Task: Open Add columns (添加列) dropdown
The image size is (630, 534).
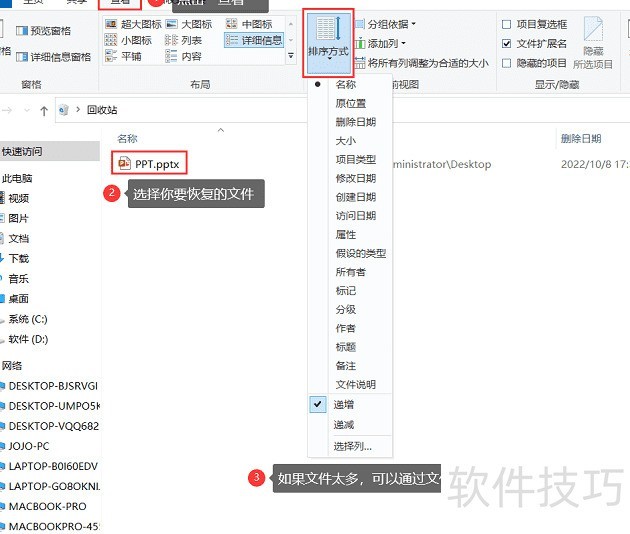Action: (381, 43)
